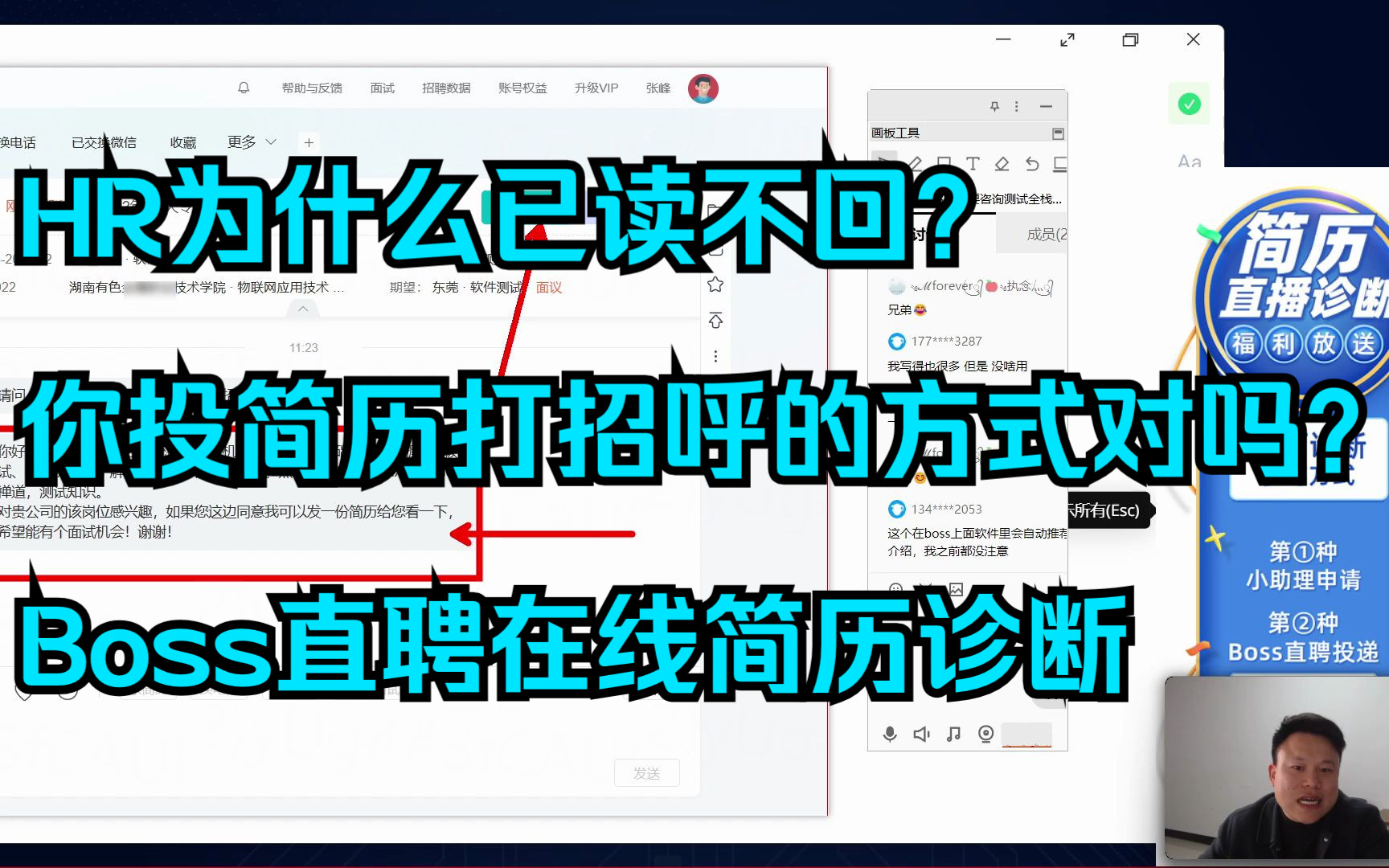1389x868 pixels.
Task: Minimize the whiteboard tool panel
Action: [1046, 106]
